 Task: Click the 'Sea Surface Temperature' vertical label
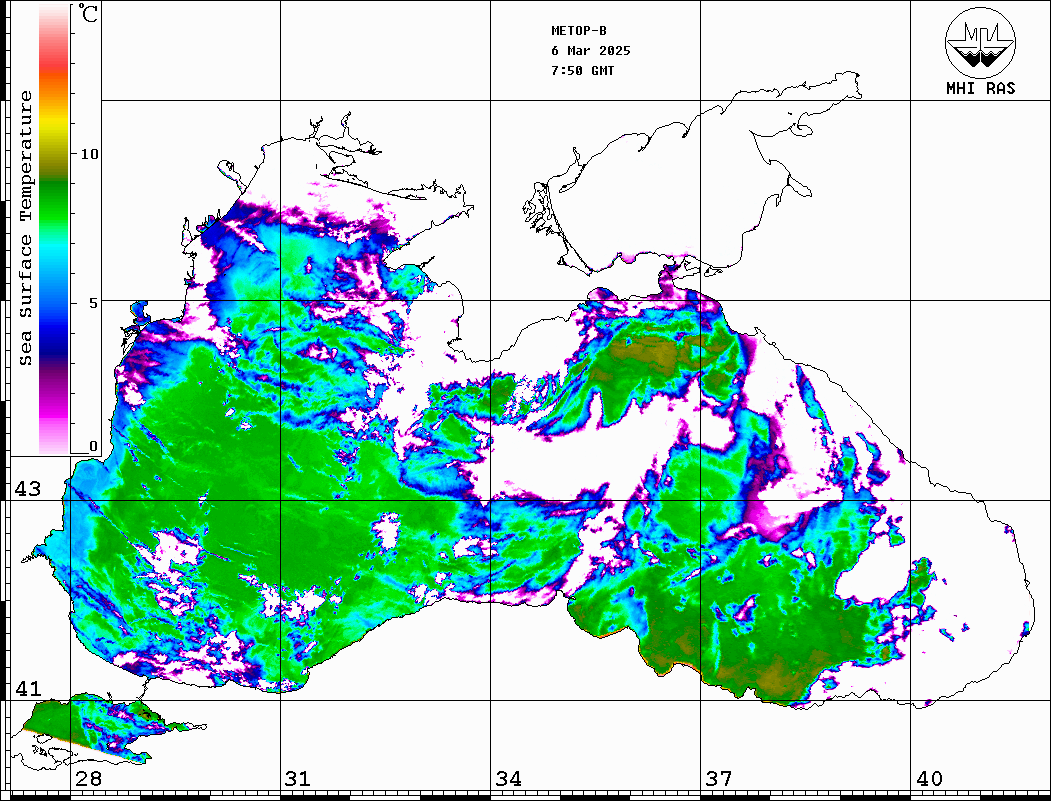tap(25, 229)
